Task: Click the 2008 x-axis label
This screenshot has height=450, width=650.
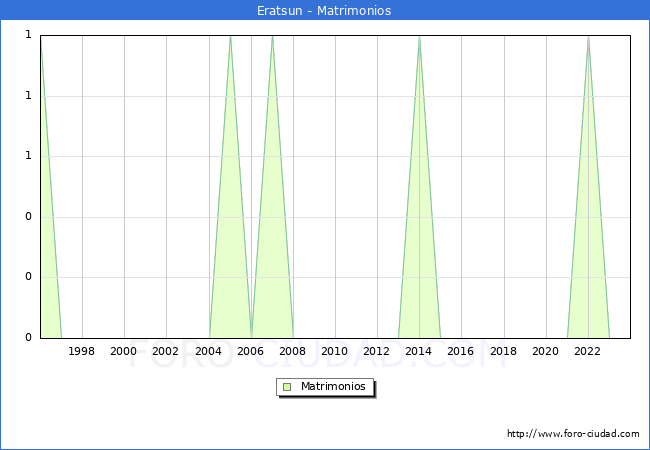Action: pos(292,351)
